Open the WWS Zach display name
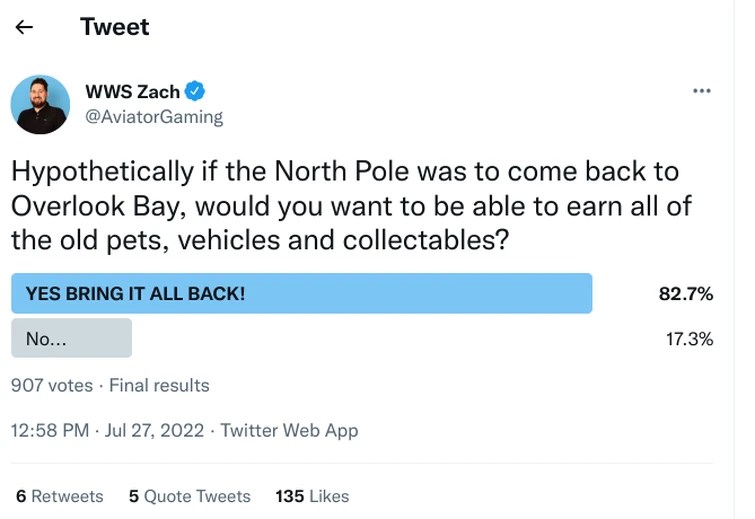The image size is (755, 519). point(132,92)
